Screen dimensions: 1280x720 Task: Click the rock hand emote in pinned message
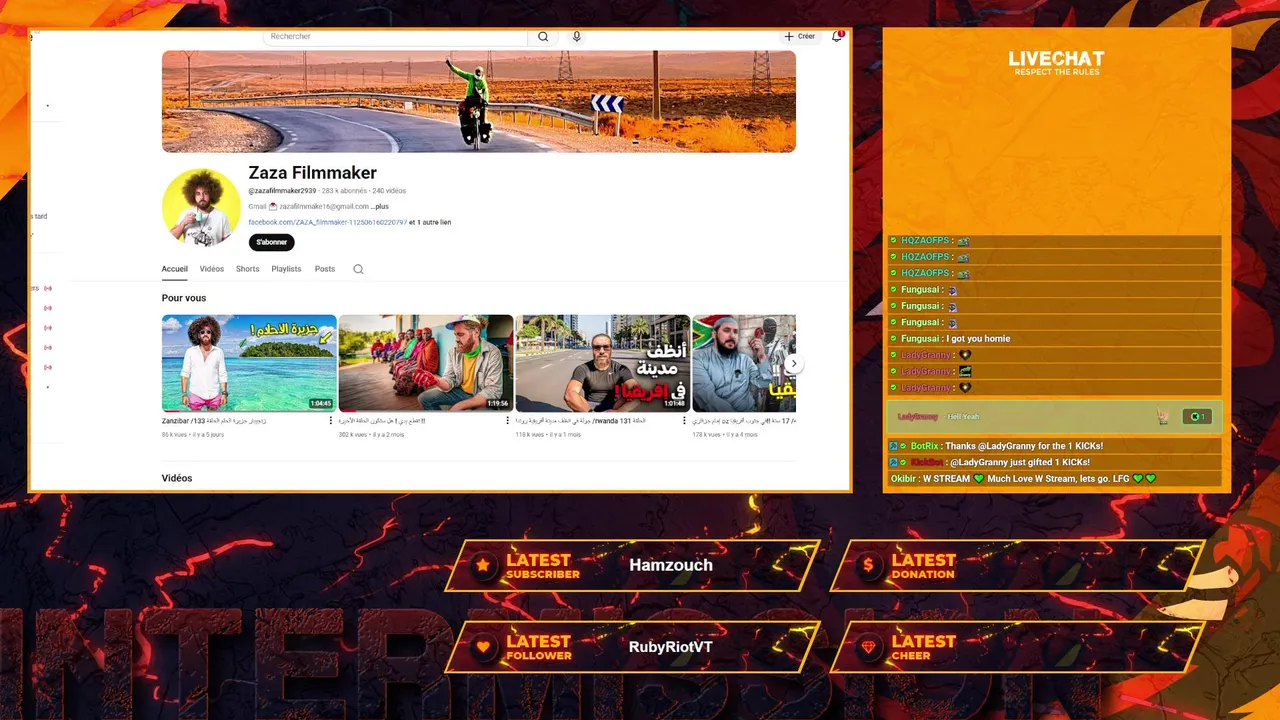[1162, 417]
